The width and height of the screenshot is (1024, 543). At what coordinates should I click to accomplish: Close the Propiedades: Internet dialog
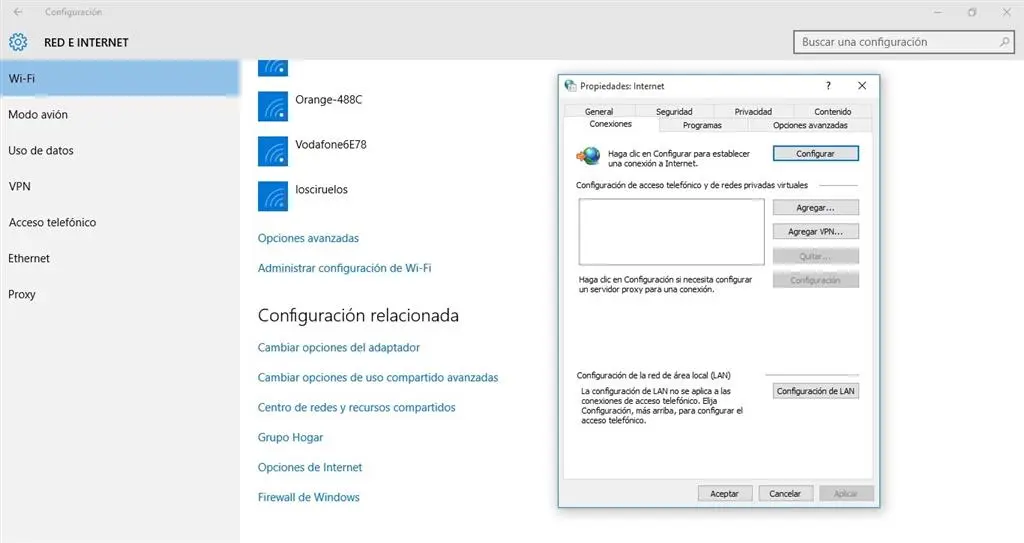click(x=862, y=86)
